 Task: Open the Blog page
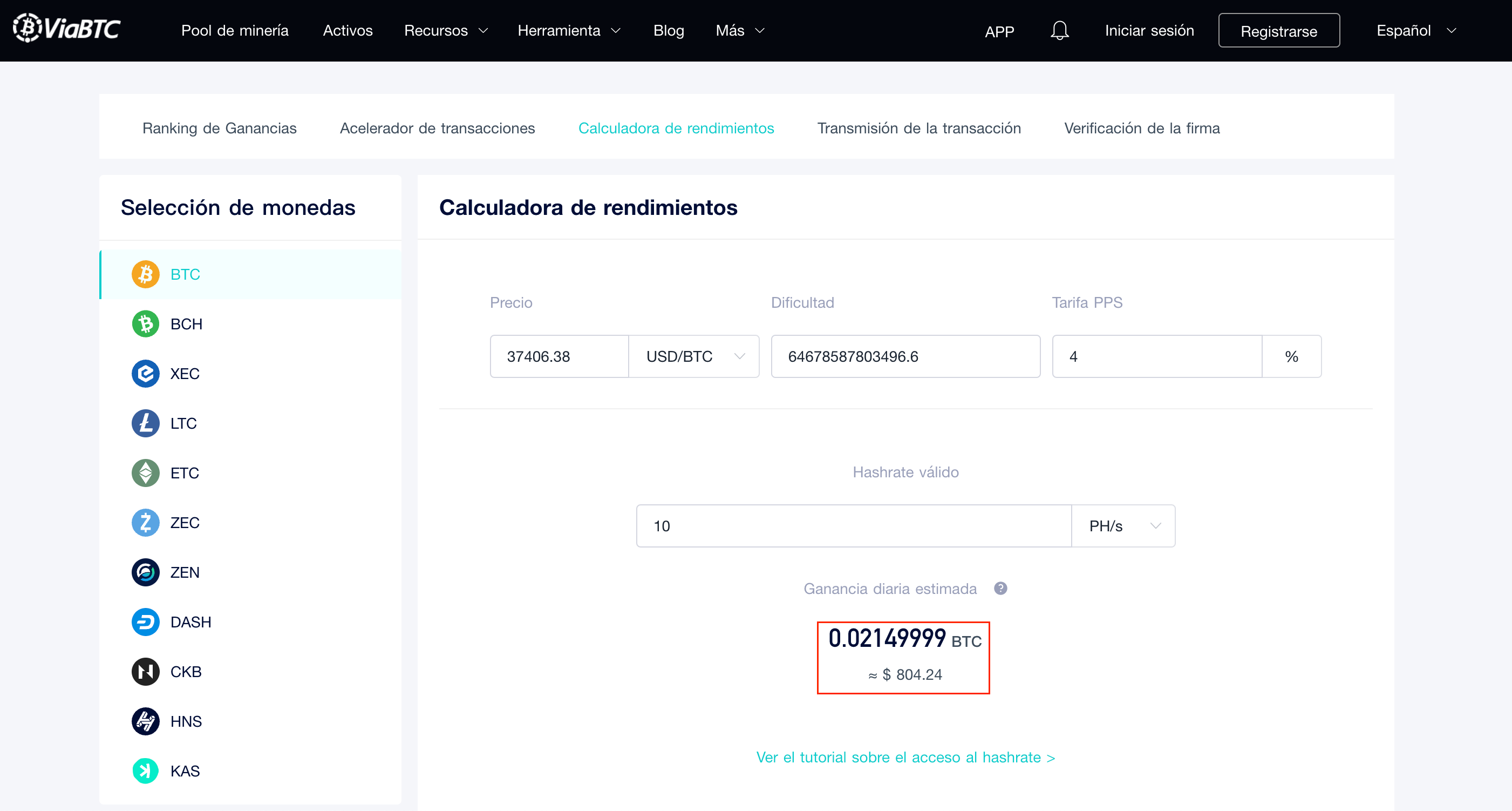coord(669,31)
